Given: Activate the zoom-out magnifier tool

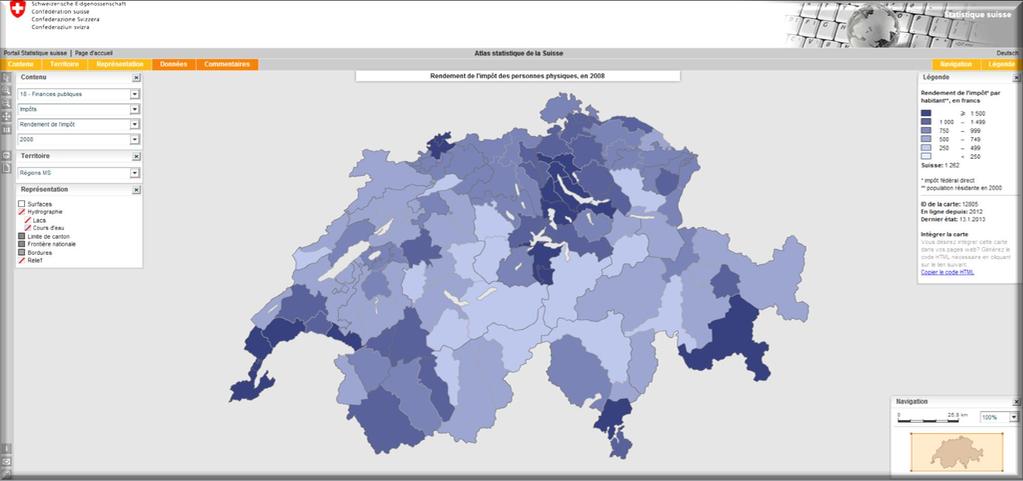Looking at the screenshot, I should (7, 103).
